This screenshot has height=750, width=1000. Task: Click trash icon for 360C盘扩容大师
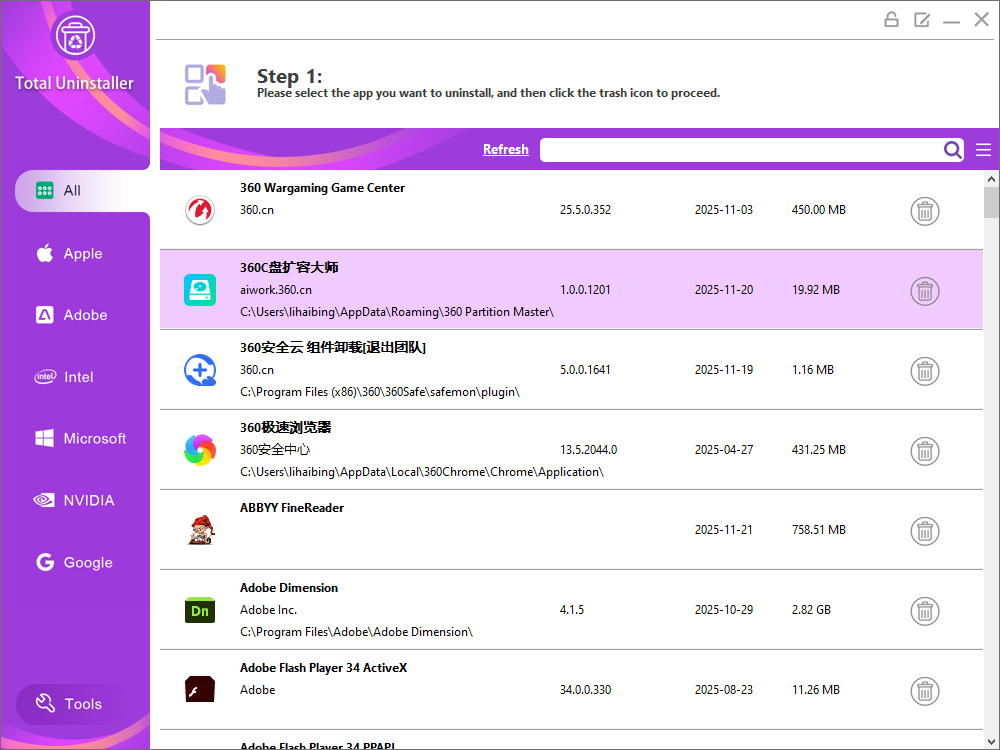pos(925,291)
